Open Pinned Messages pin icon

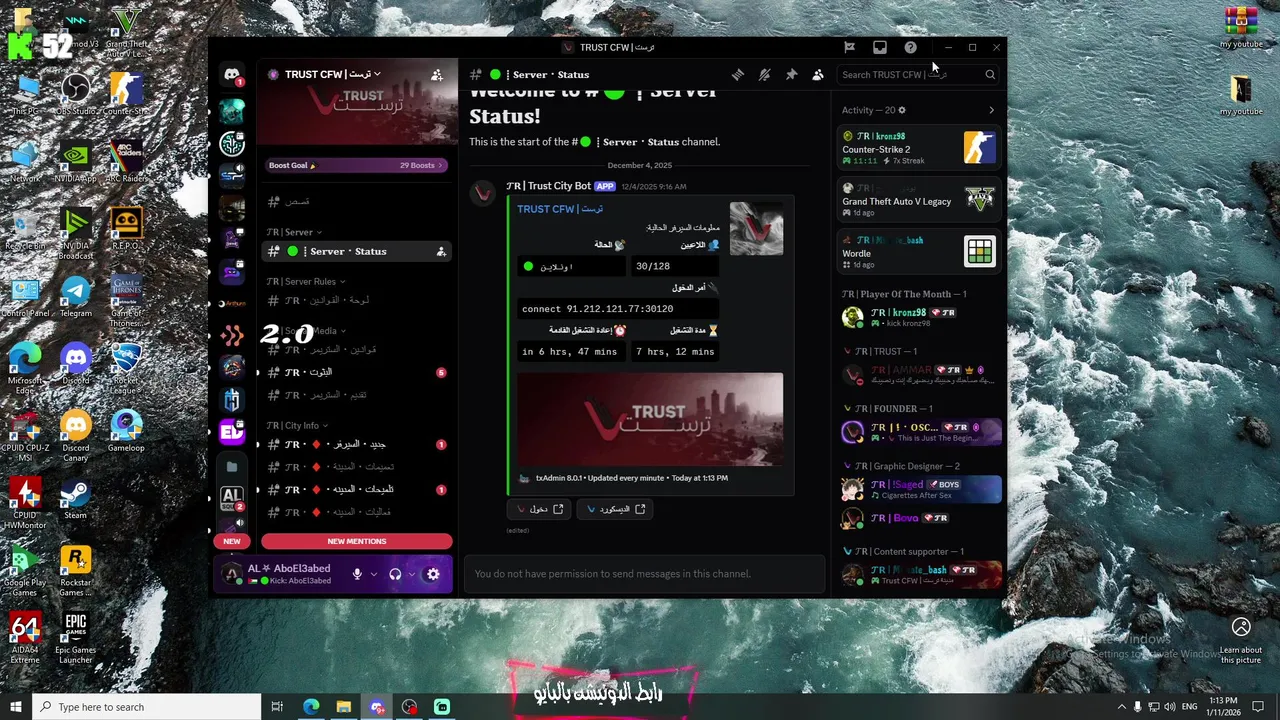pos(791,74)
